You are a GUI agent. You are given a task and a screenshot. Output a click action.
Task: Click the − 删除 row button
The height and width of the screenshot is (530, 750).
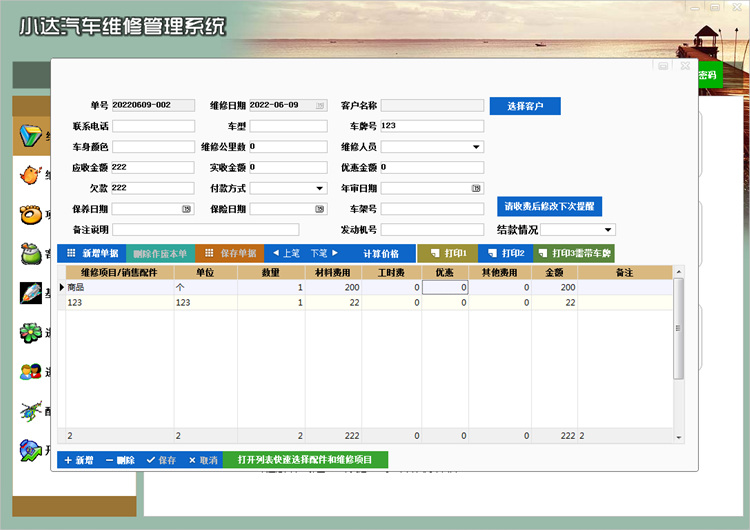[120, 460]
